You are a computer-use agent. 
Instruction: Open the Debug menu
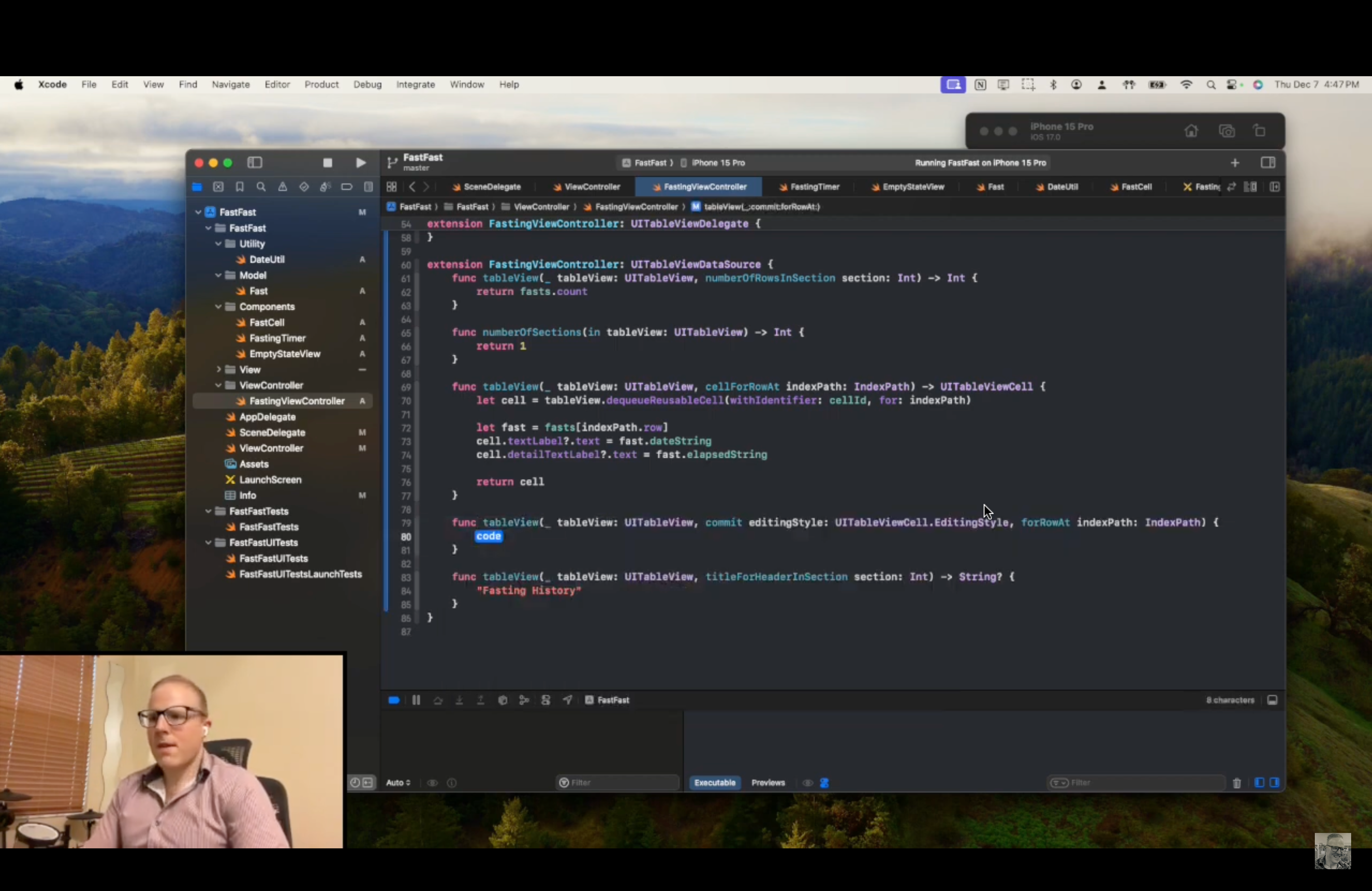pyautogui.click(x=367, y=85)
